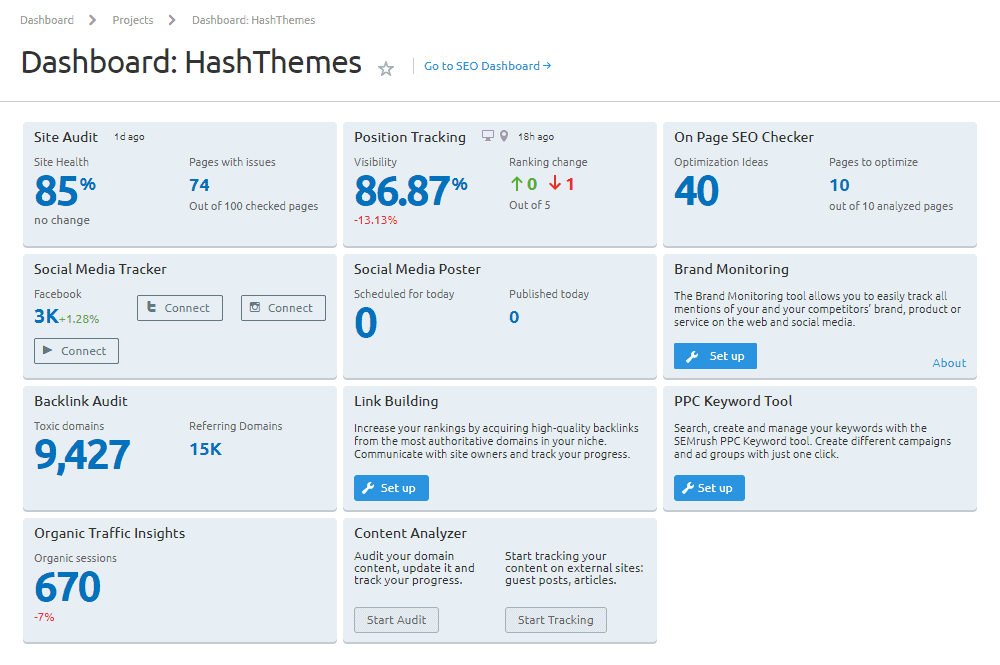The height and width of the screenshot is (665, 1000).
Task: Click the Brand Monitoring title
Action: [x=732, y=269]
